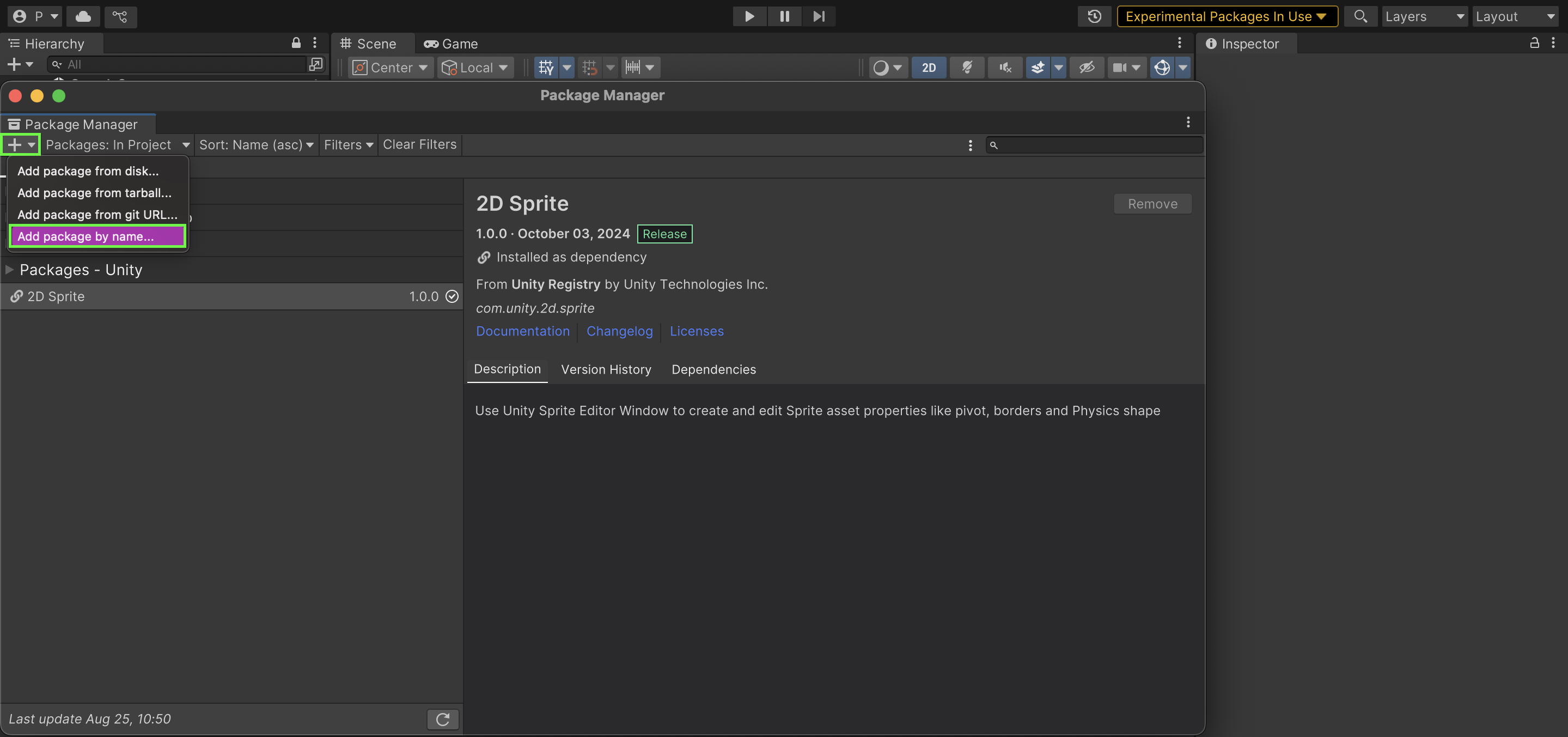1568x737 pixels.
Task: Toggle 2D scene view mode
Action: coord(928,68)
